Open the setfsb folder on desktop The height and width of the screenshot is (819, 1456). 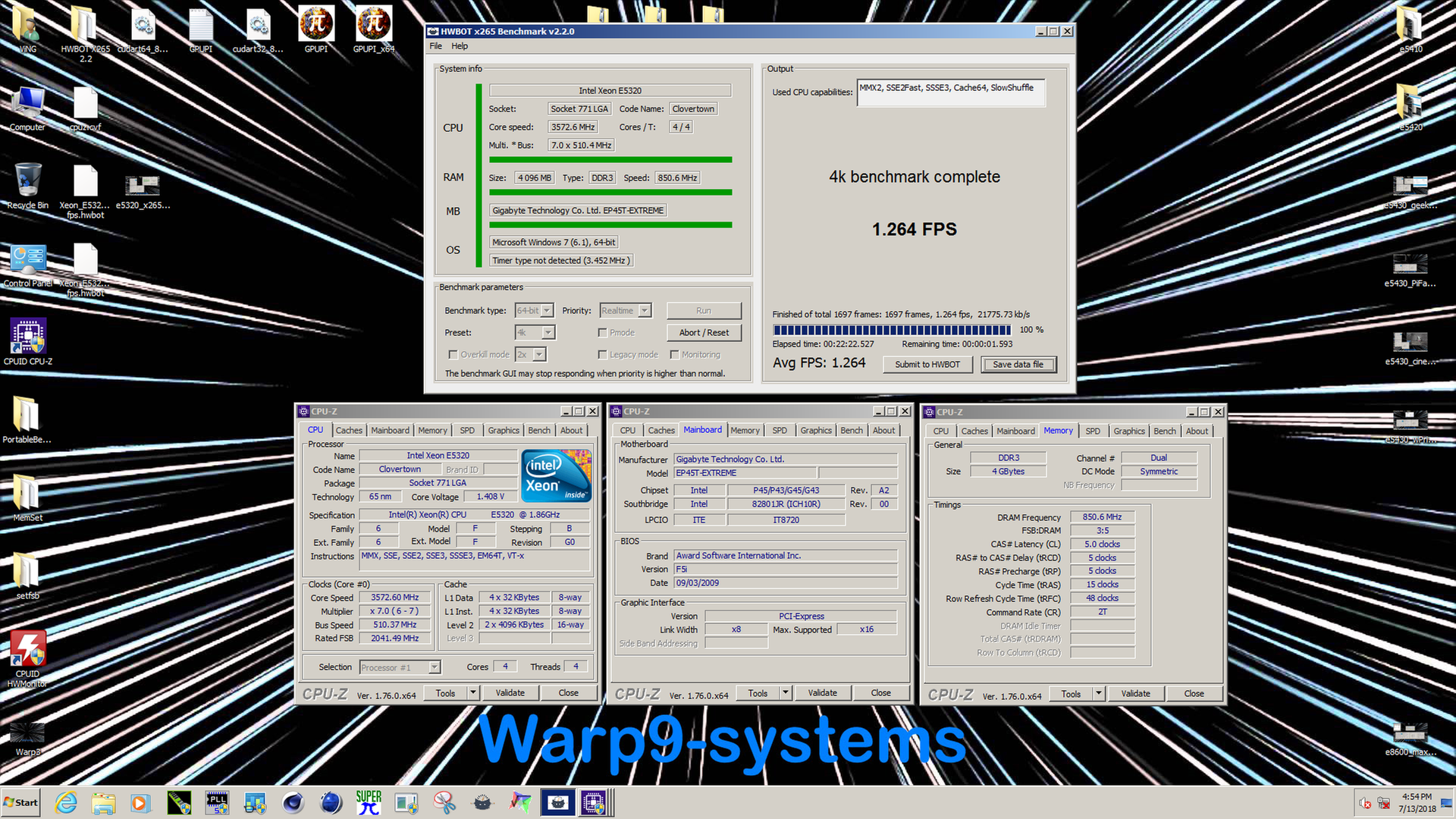(x=27, y=576)
